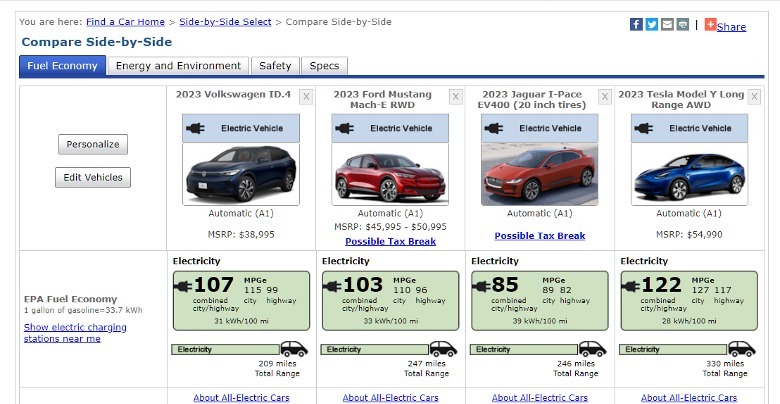
Task: Open the Safety tab
Action: pyautogui.click(x=275, y=66)
